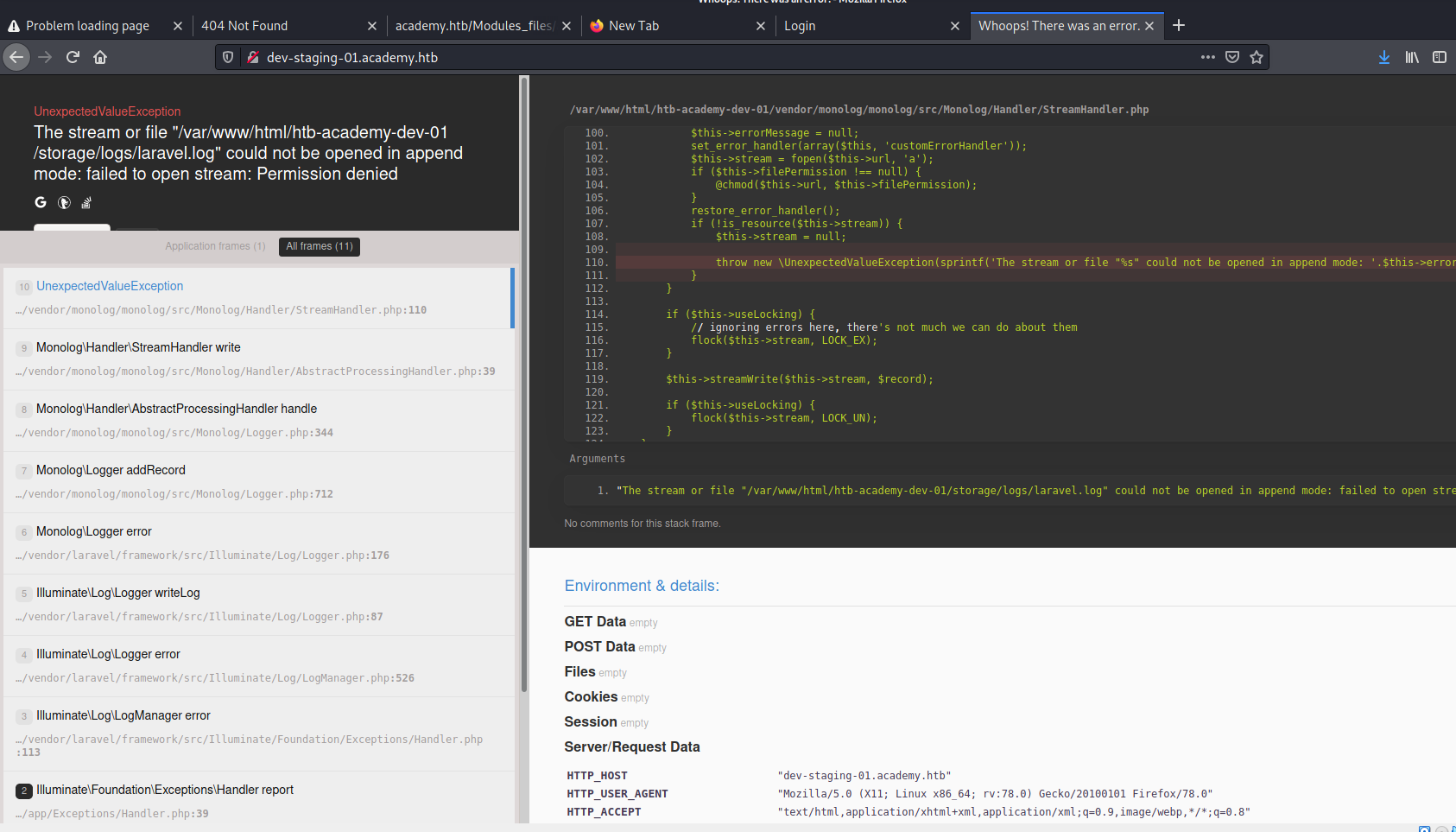Viewport: 1456px width, 832px height.
Task: Open the Downloads panel
Action: [1384, 57]
